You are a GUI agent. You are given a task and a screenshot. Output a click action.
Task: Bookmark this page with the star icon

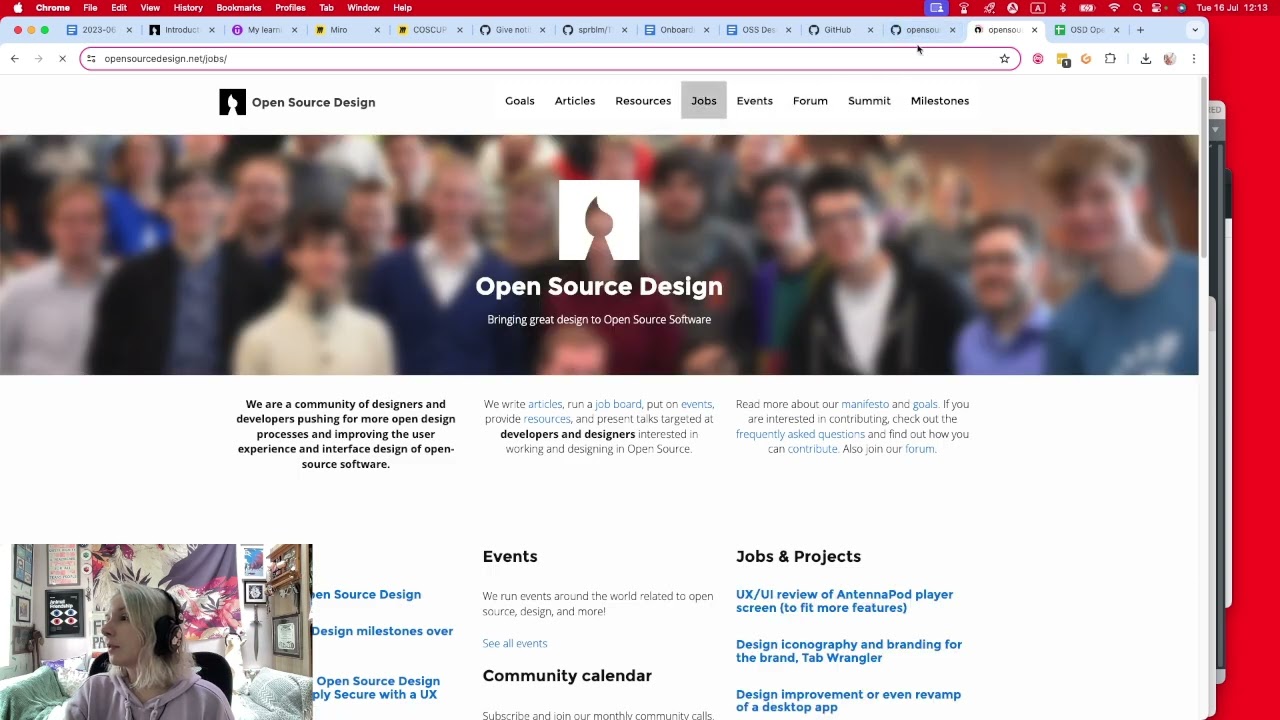coord(1004,59)
